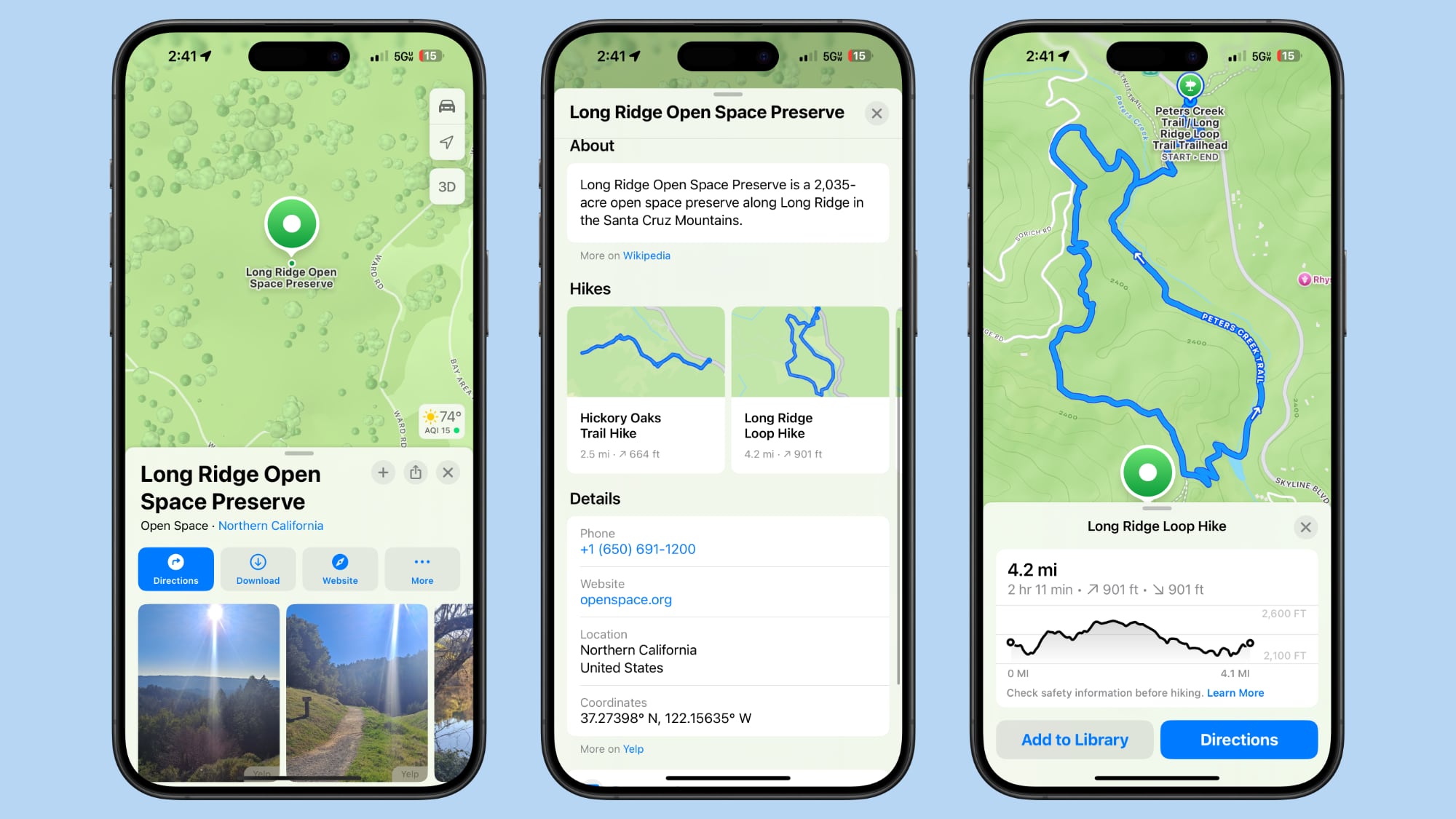Click the openspace.org website link

tap(626, 599)
